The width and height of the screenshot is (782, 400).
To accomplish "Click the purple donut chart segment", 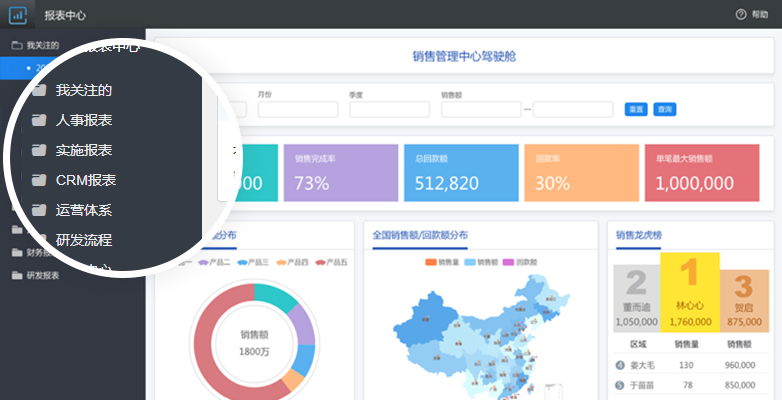I will point(303,324).
